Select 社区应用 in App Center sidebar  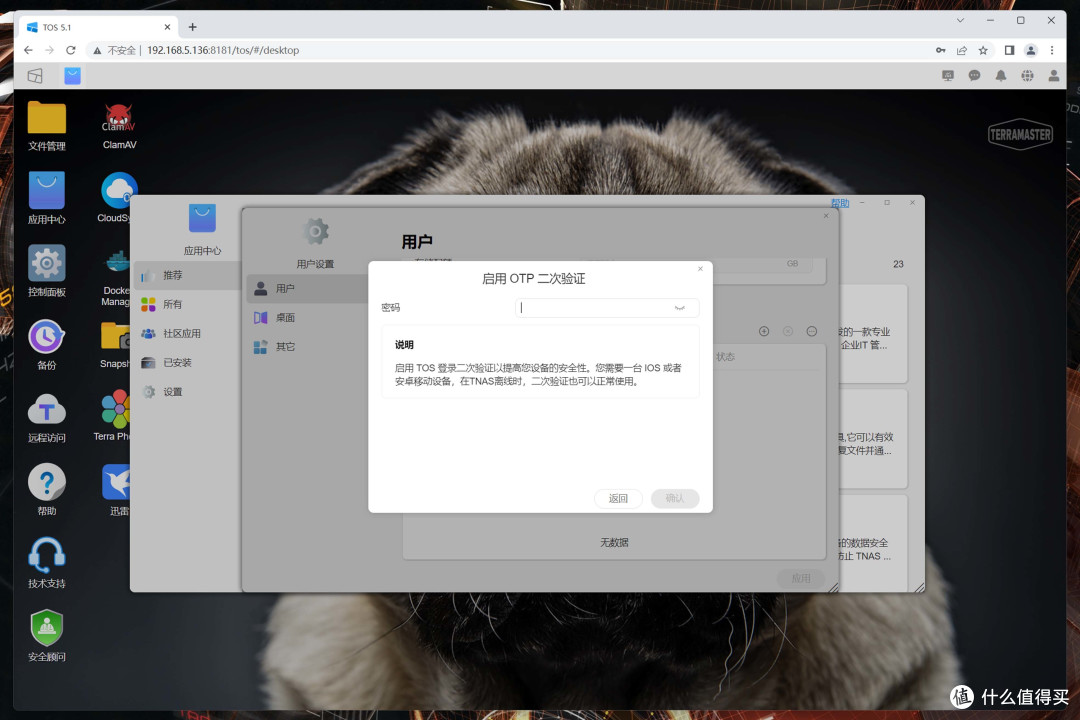tap(187, 333)
